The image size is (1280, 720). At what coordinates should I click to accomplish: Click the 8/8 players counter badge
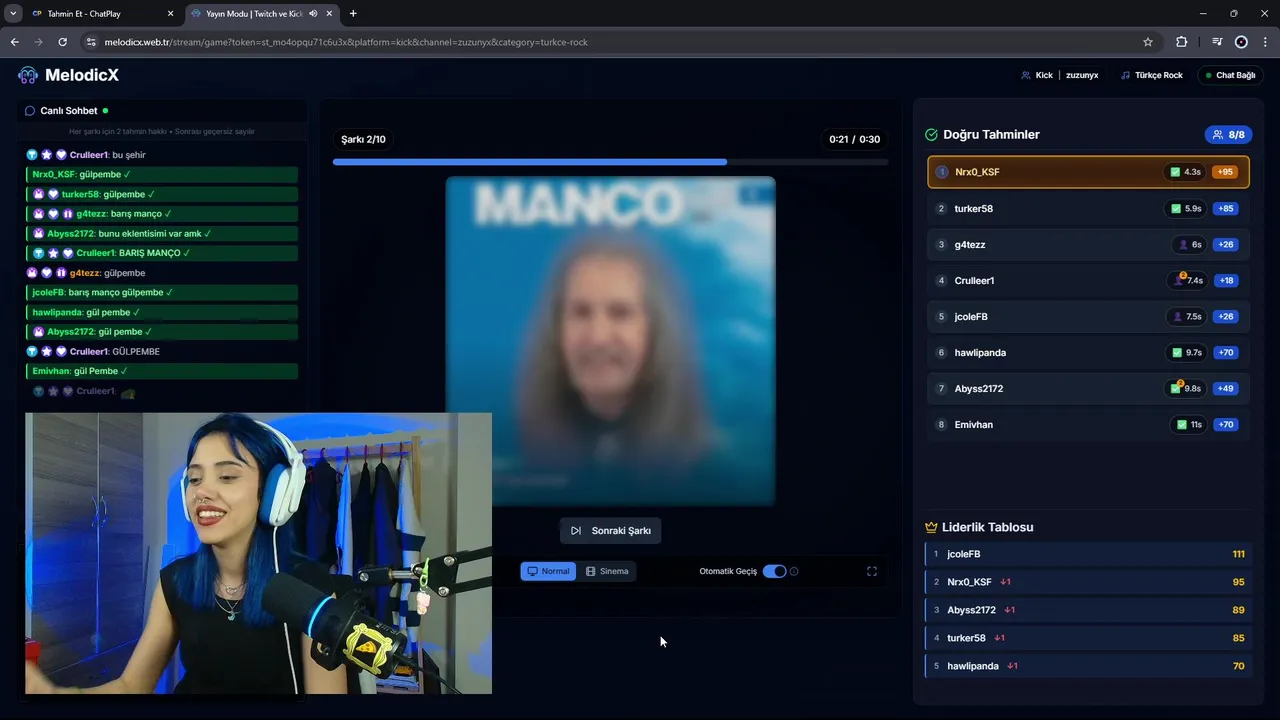(1227, 134)
